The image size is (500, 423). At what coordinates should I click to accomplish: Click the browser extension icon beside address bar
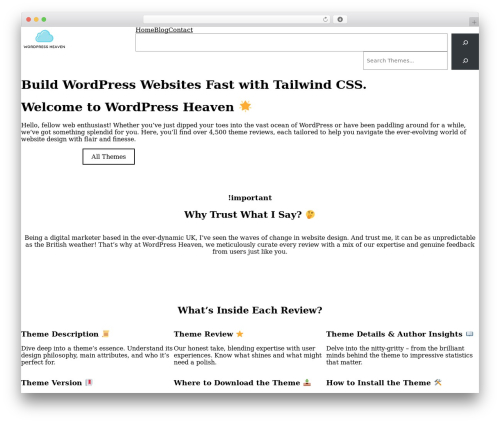pos(340,19)
